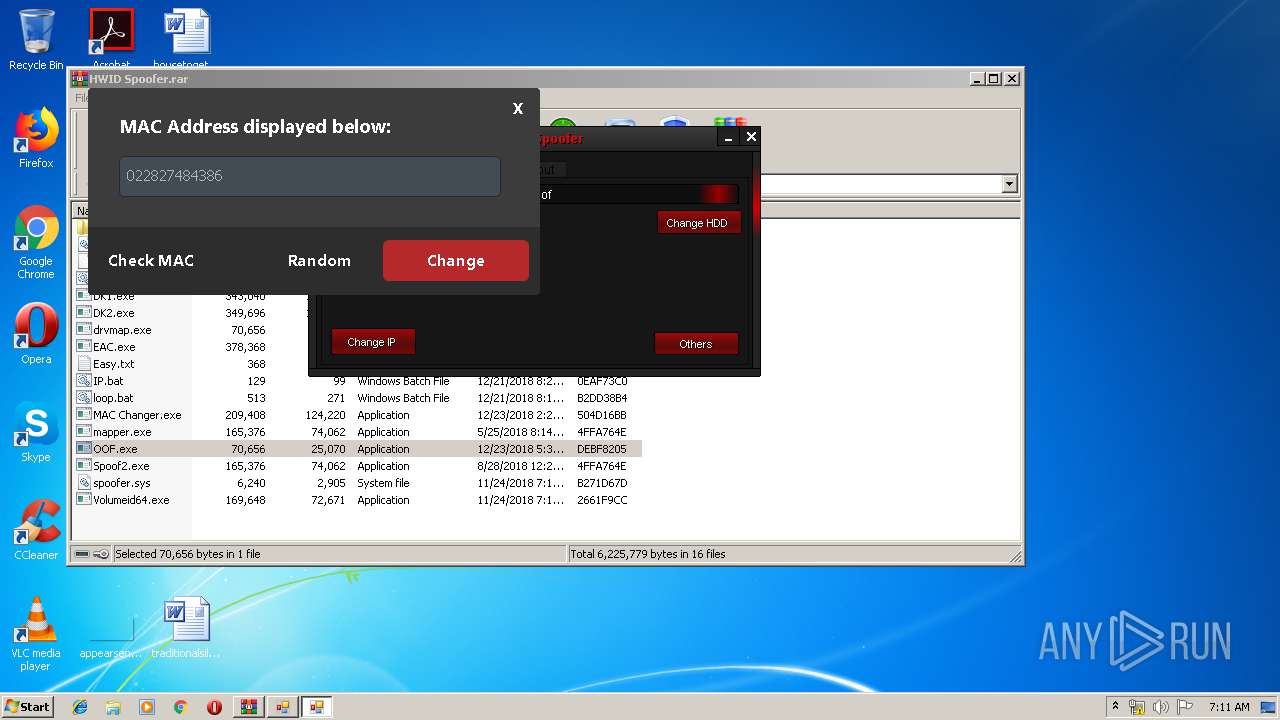This screenshot has height=720, width=1280.
Task: Click status text Selected 70,656 bytes
Action: 187,554
